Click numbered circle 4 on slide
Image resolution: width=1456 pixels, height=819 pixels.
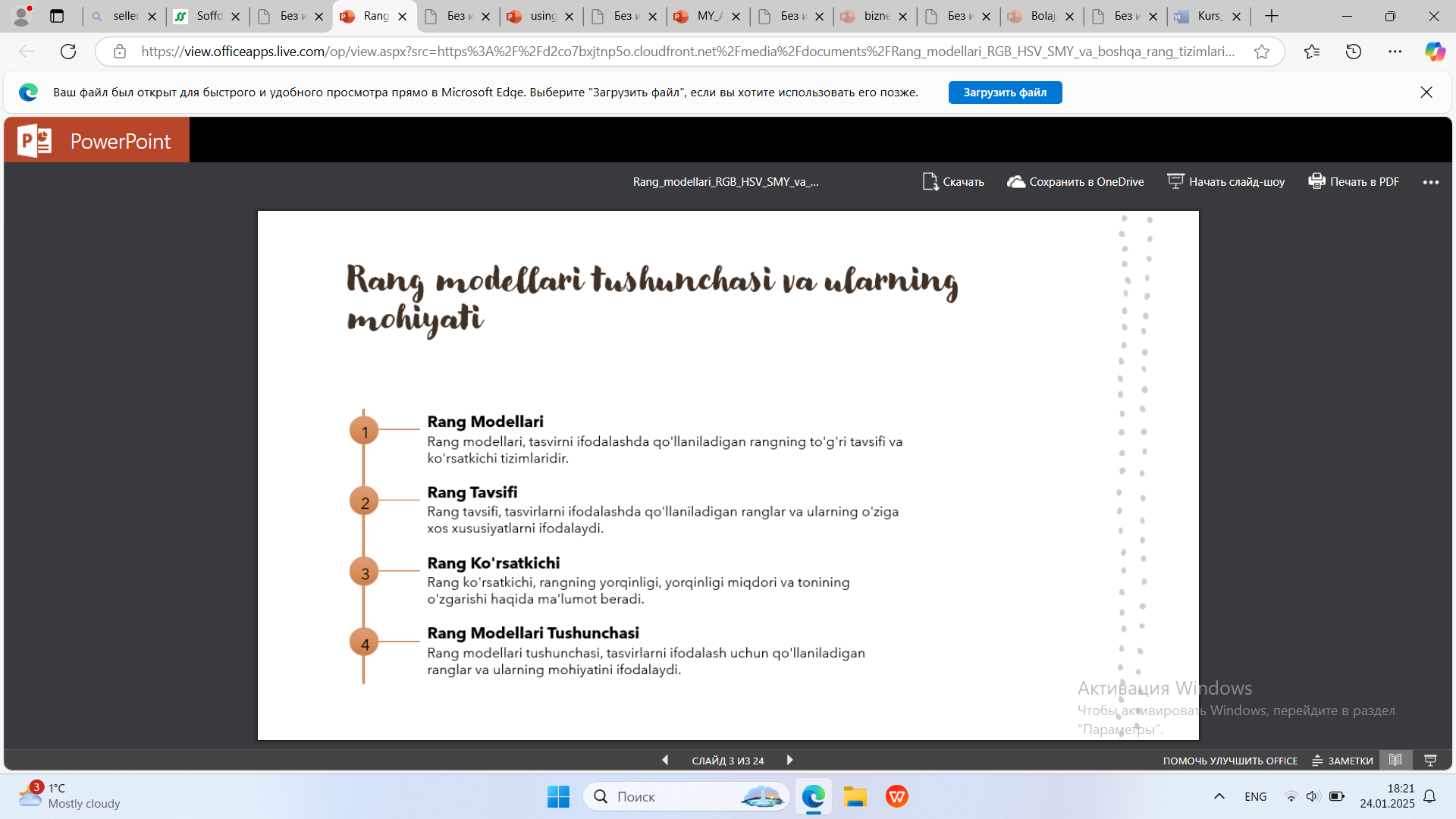point(365,642)
